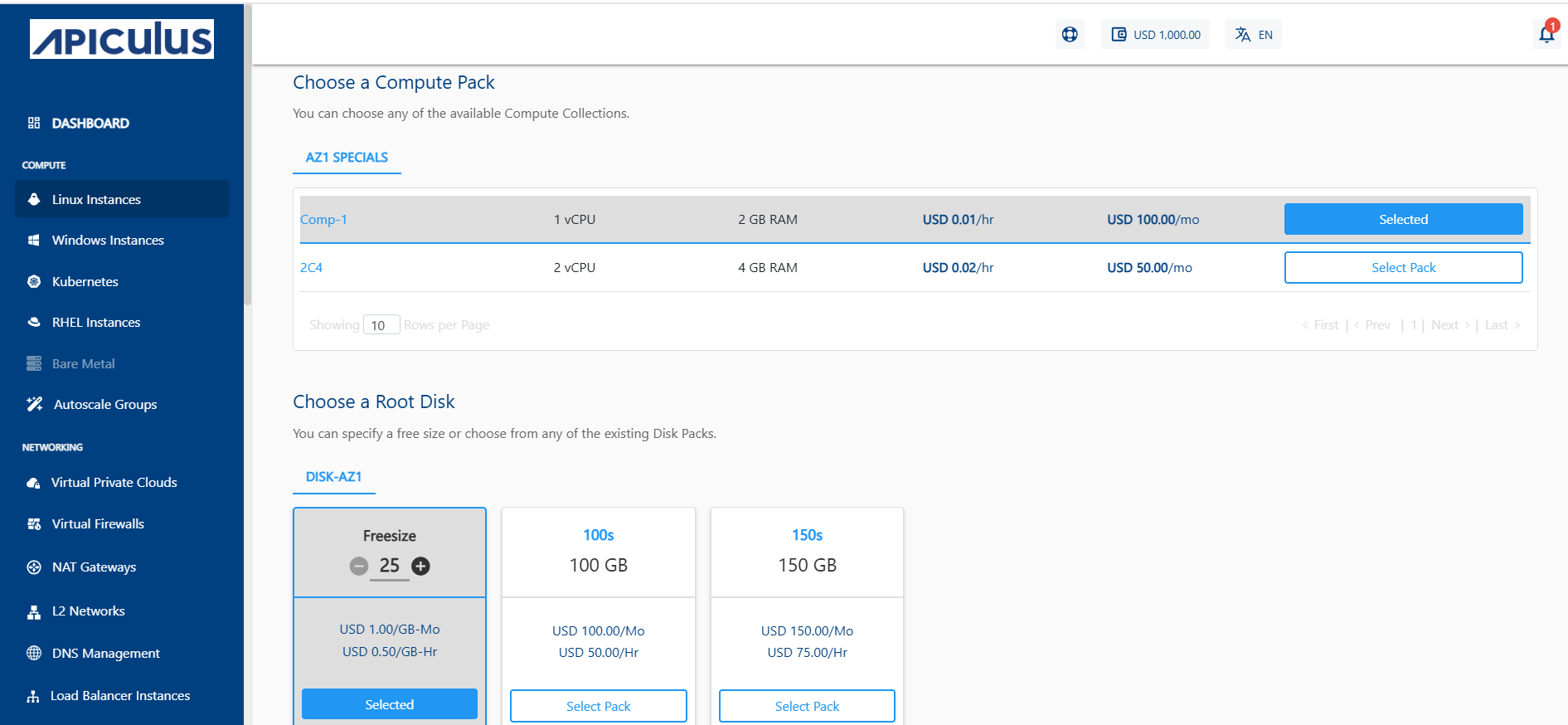Choose the 150s disk Select Pack button
1568x725 pixels.
(807, 706)
